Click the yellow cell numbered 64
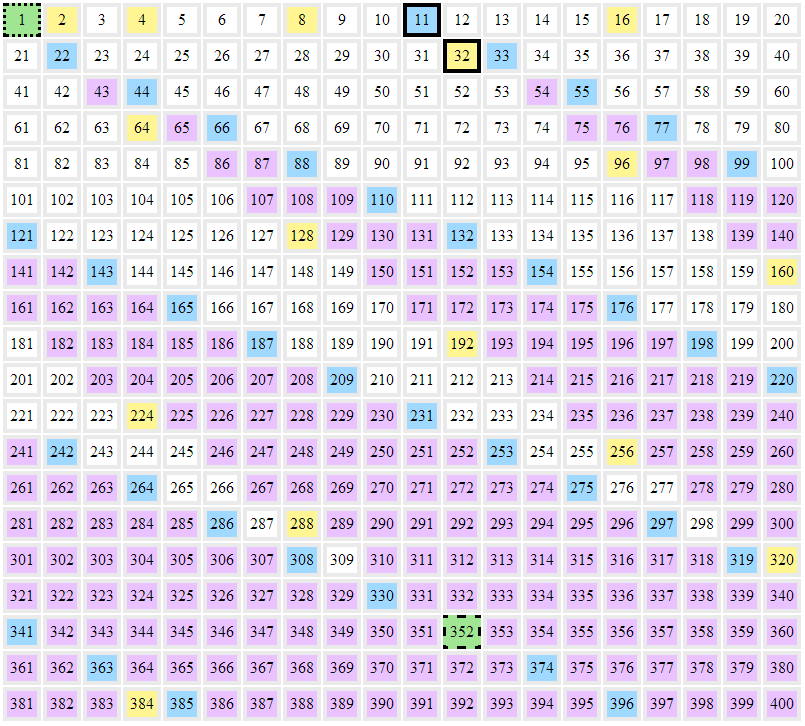Viewport: 805px width, 726px height. 142,128
